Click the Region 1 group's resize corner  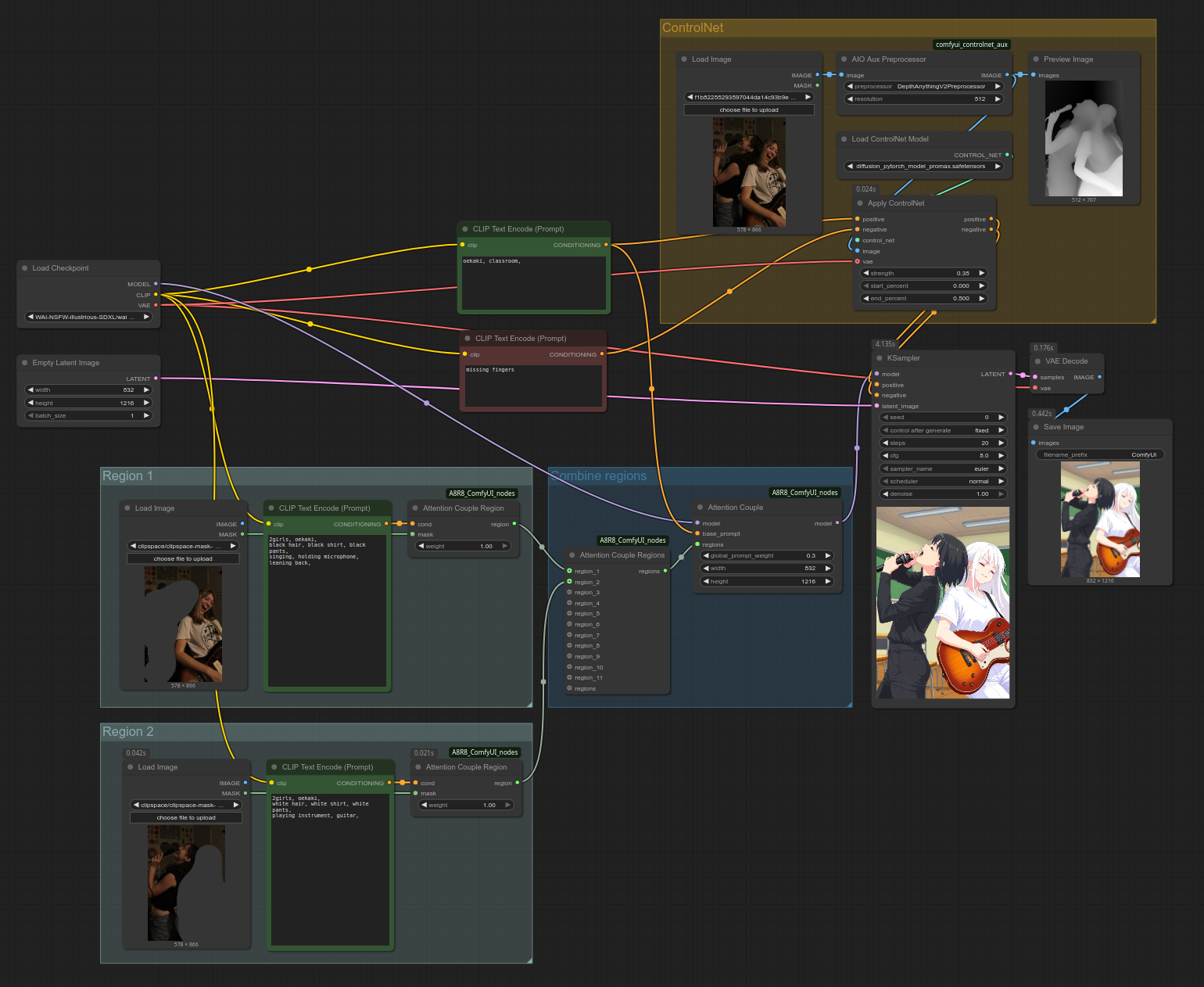(x=529, y=704)
